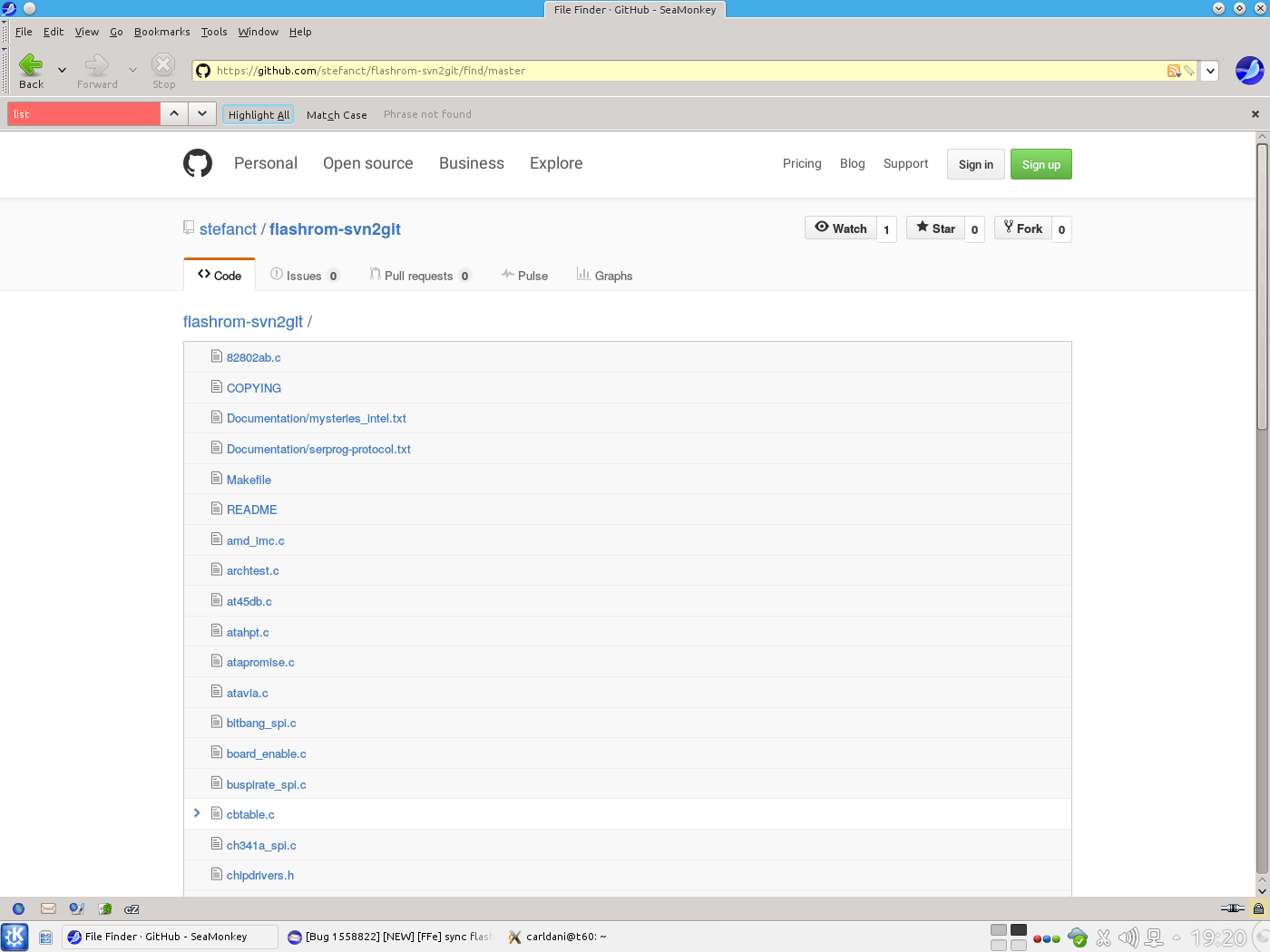Click the security padlock icon
This screenshot has height=952, width=1270.
click(x=1258, y=908)
